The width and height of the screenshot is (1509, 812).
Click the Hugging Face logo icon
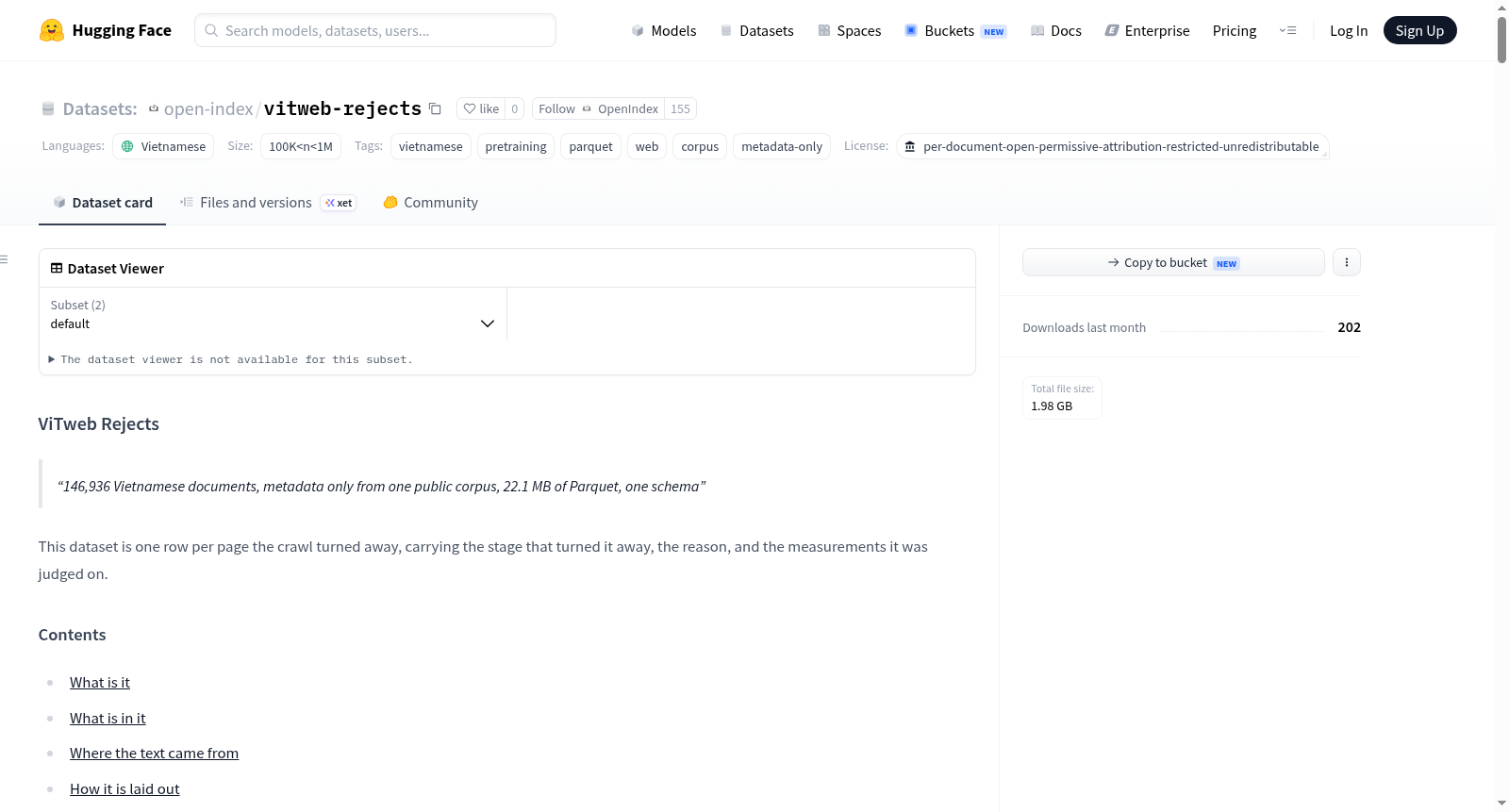52,30
